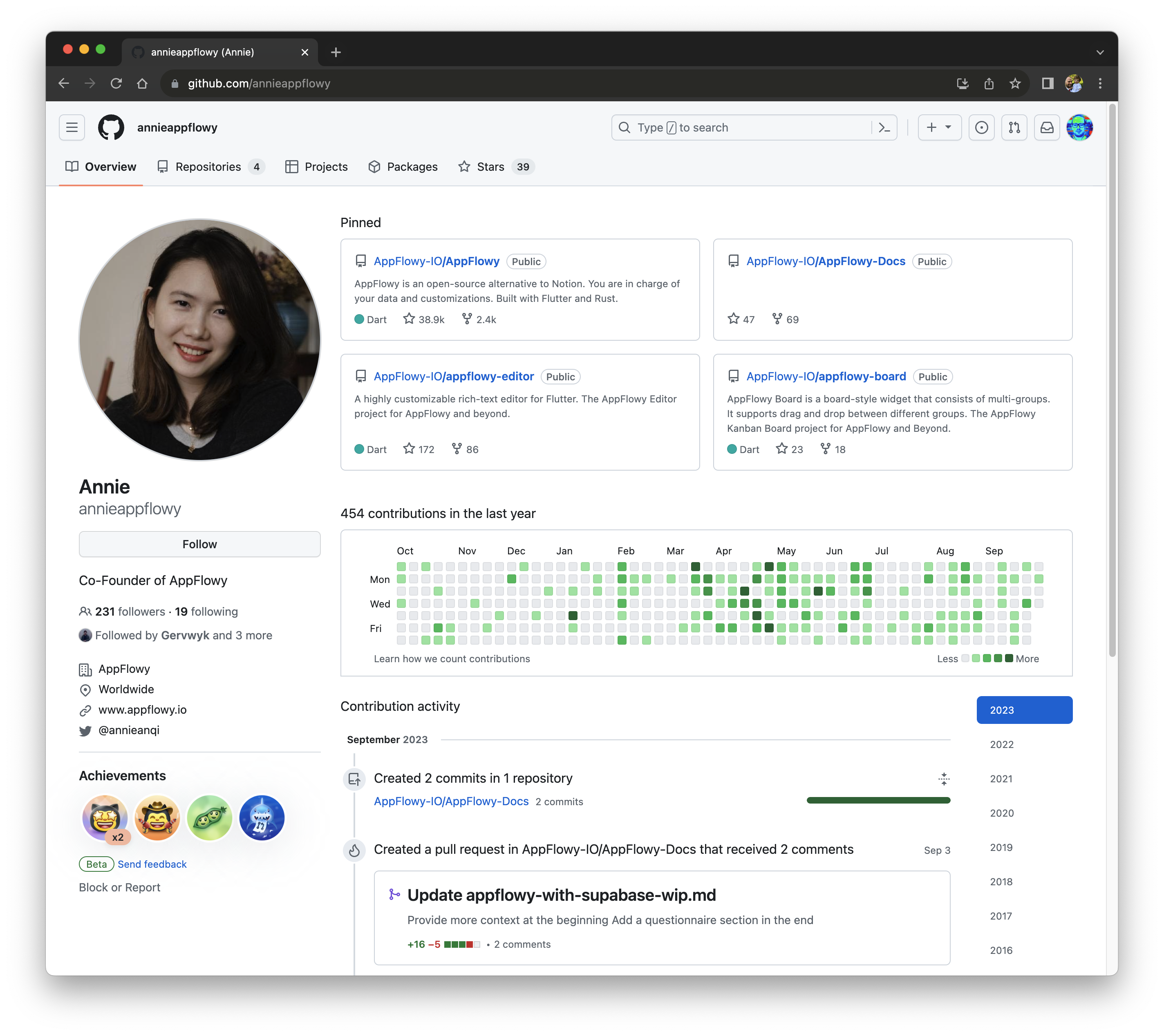This screenshot has height=1036, width=1164.
Task: Select the darkest green legend swatch
Action: coord(1009,659)
